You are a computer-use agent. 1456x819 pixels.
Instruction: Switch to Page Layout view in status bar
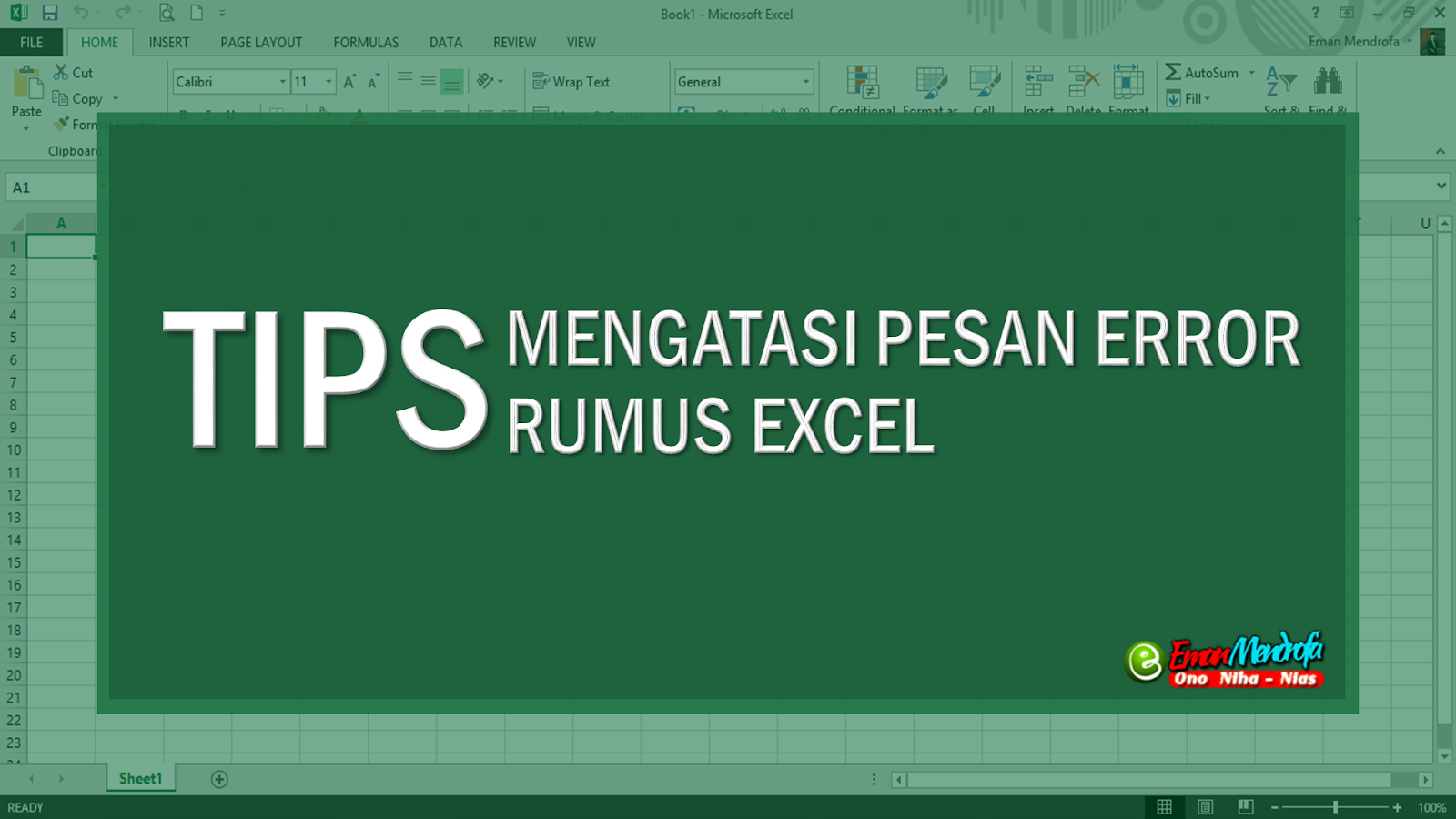click(x=1205, y=807)
